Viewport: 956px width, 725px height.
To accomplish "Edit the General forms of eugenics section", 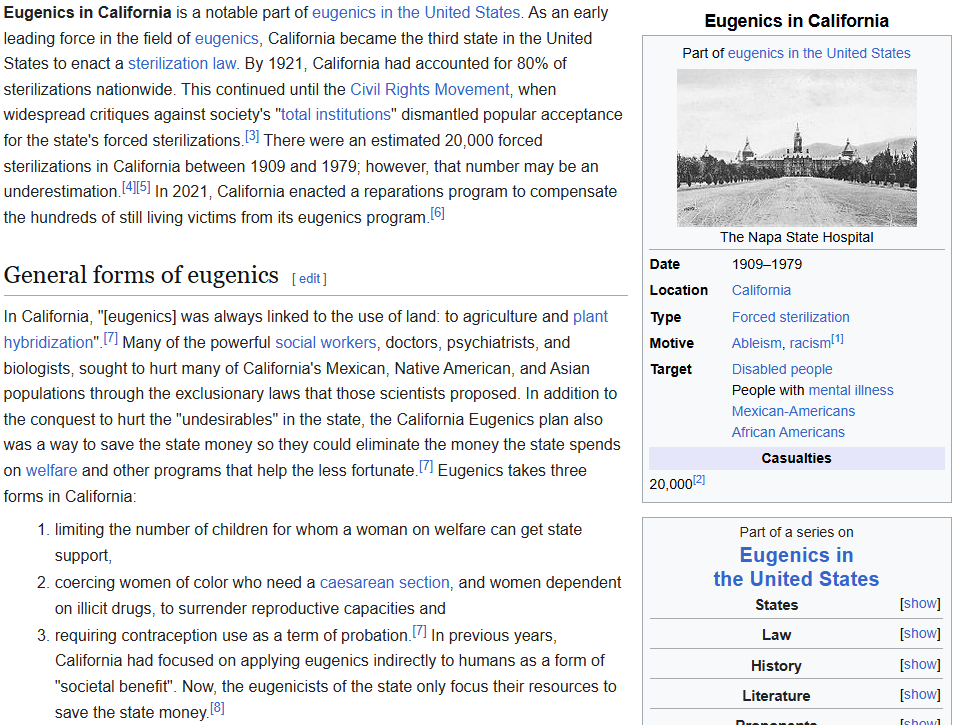I will click(x=309, y=279).
